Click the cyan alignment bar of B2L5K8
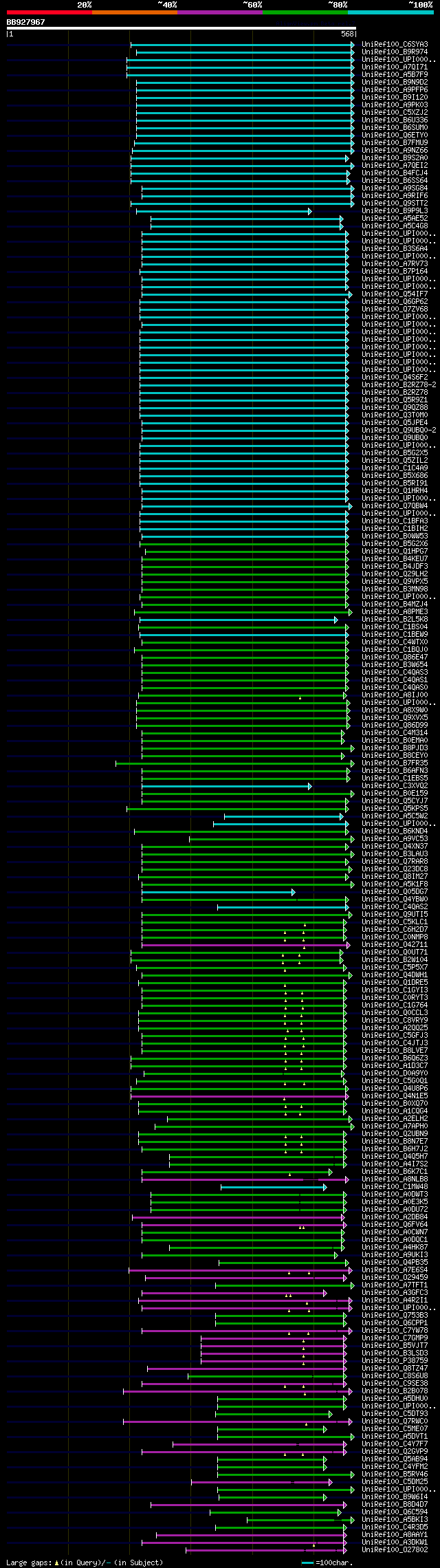This screenshot has width=440, height=1568. coord(239,620)
